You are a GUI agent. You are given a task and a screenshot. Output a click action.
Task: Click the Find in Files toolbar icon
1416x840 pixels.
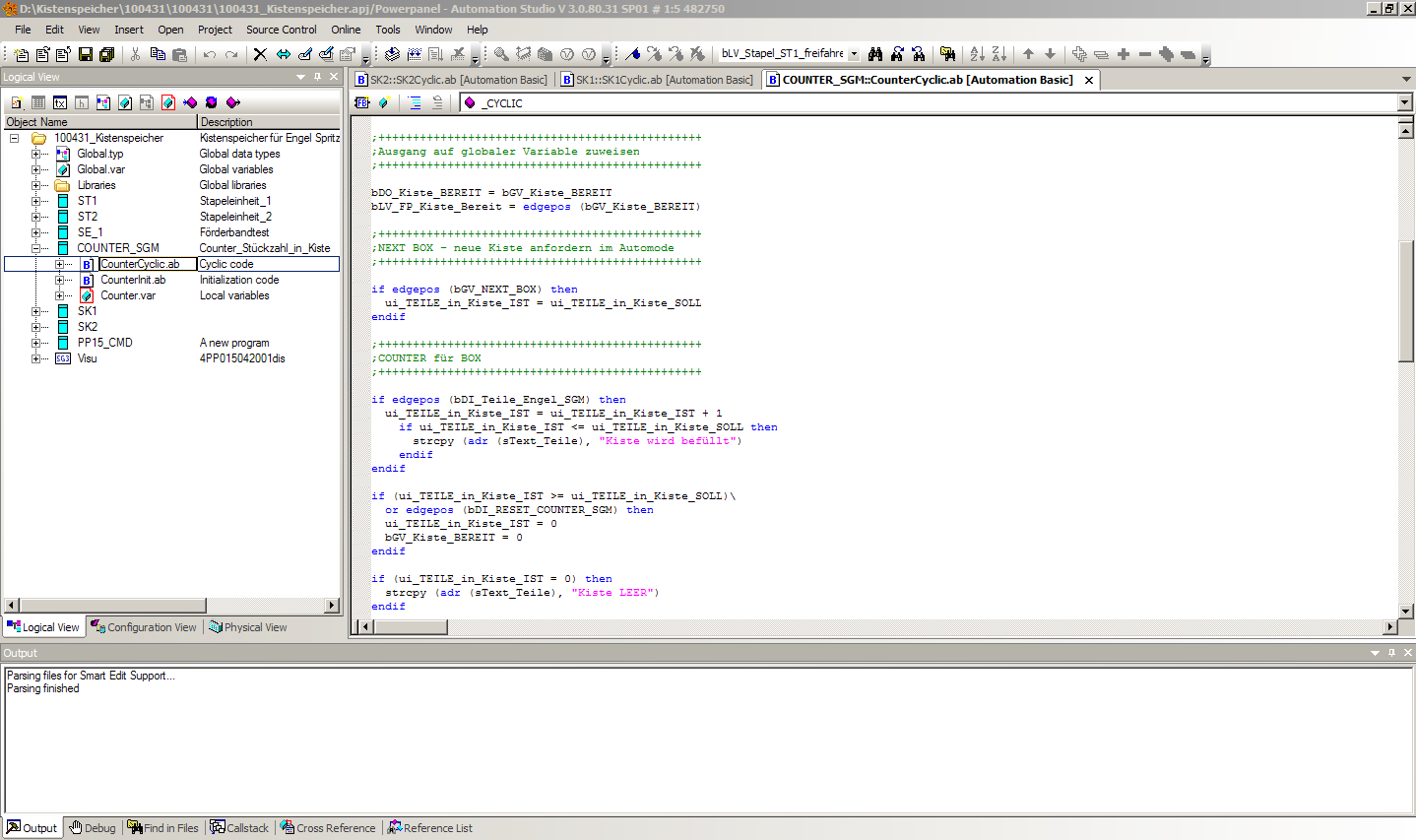coord(947,54)
